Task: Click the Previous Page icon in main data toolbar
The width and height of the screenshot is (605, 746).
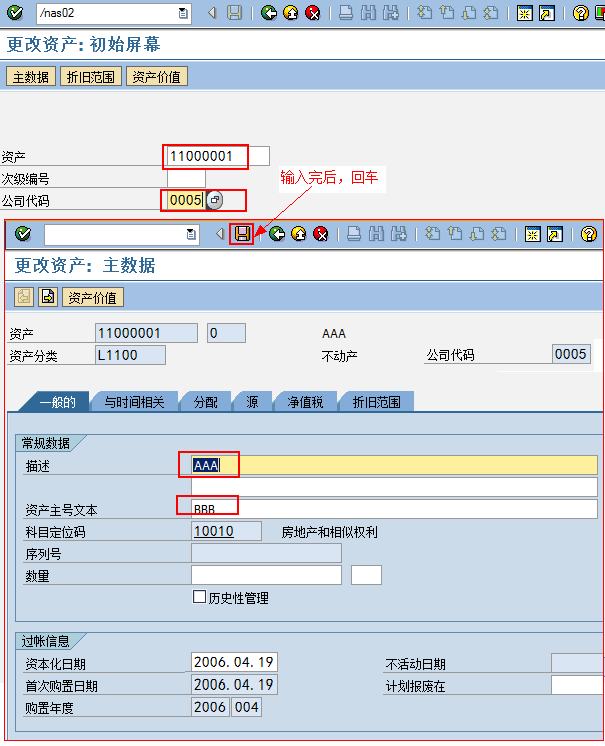Action: tap(455, 234)
